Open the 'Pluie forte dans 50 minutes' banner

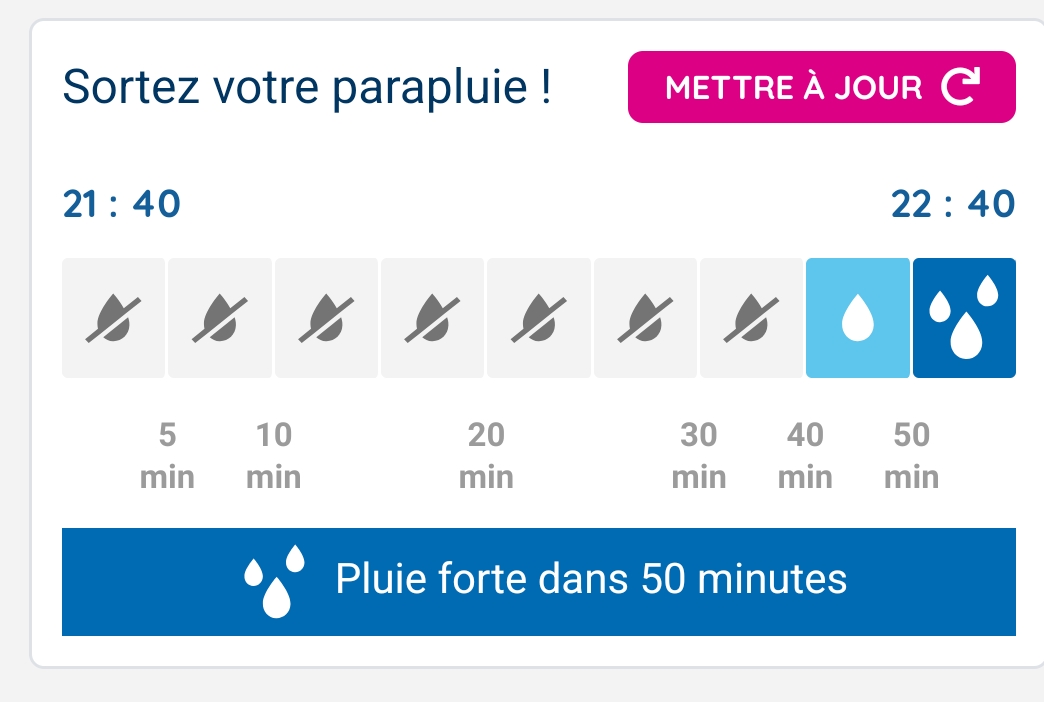pos(539,581)
